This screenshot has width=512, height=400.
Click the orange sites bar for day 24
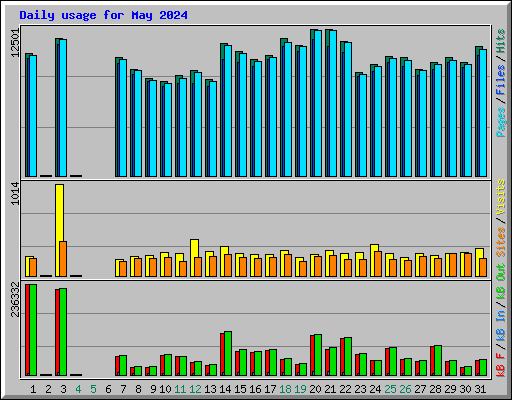(x=378, y=264)
